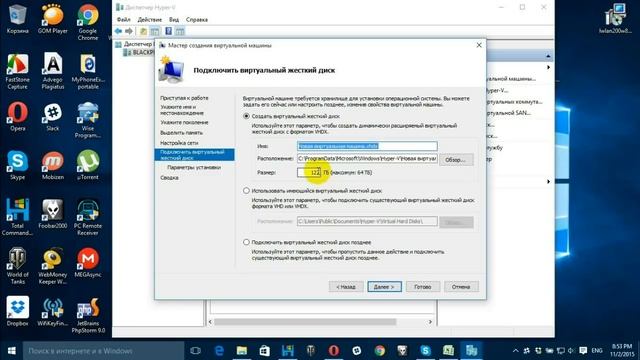This screenshot has width=640, height=360.
Task: Go to 'Приступая к работе' wizard step
Action: [184, 98]
